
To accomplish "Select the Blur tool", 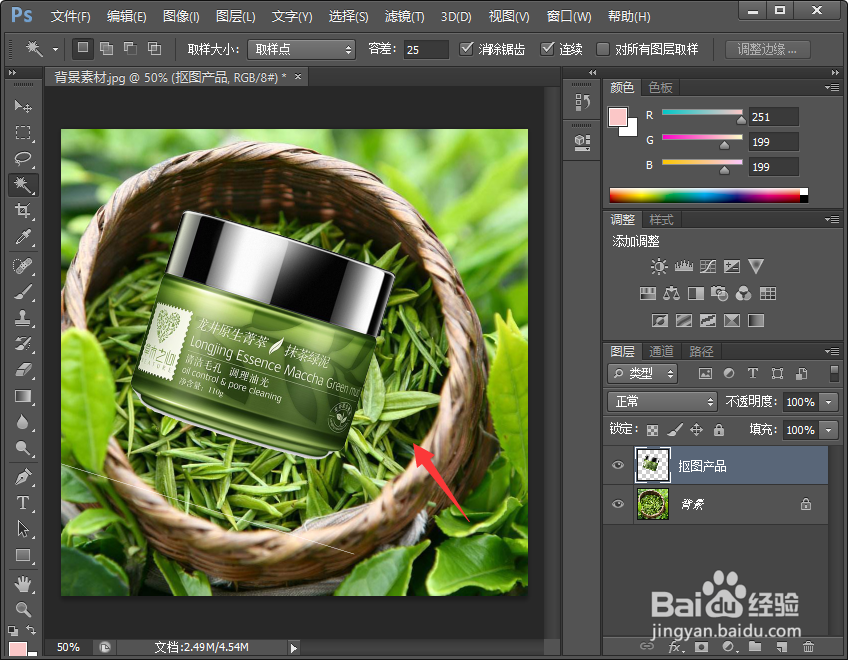I will (23, 423).
